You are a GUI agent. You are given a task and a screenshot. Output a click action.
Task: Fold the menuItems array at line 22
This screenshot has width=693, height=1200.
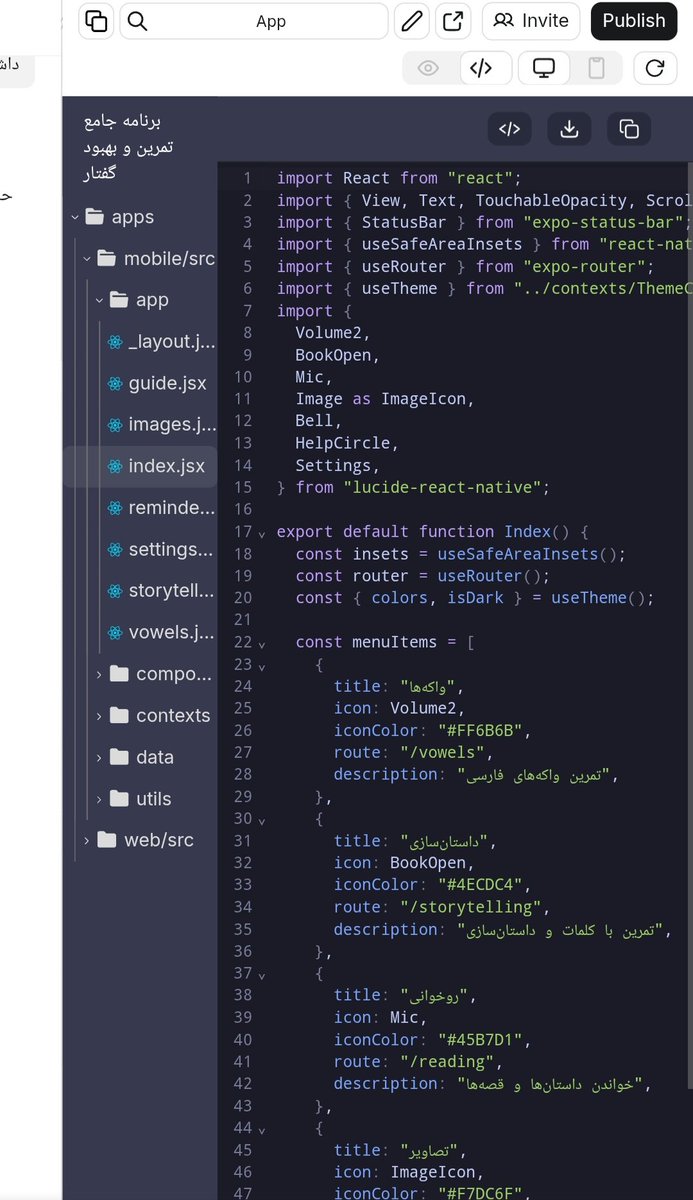click(262, 644)
